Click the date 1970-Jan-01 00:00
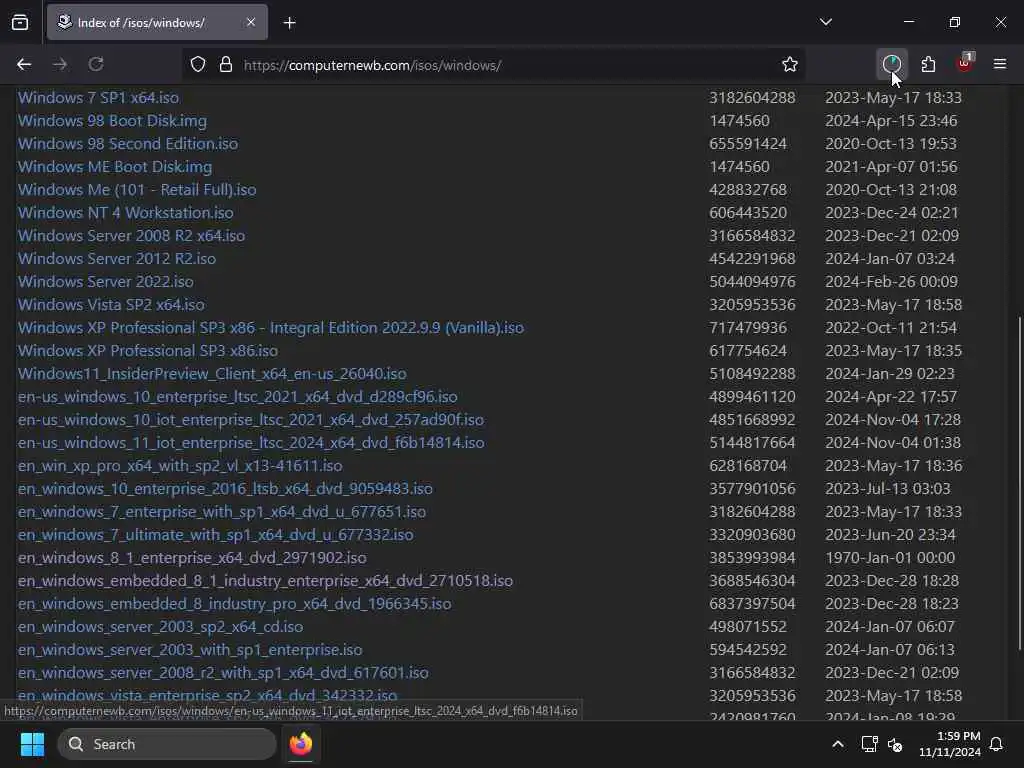This screenshot has width=1024, height=768. (x=890, y=557)
